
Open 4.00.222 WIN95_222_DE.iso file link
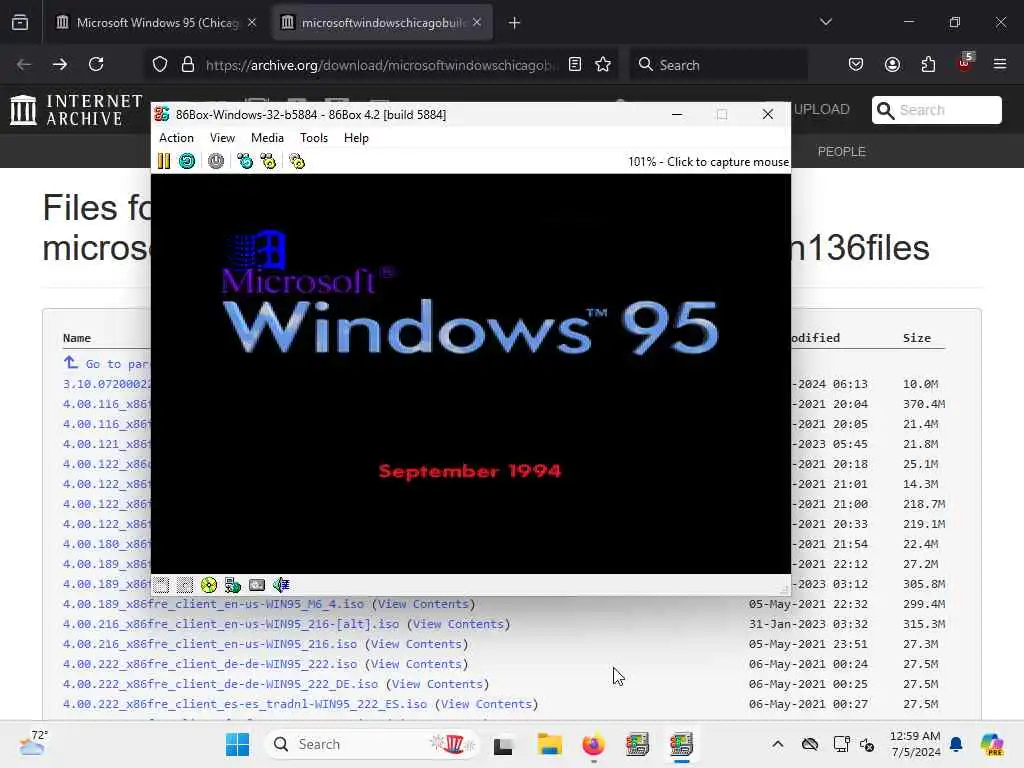point(221,684)
